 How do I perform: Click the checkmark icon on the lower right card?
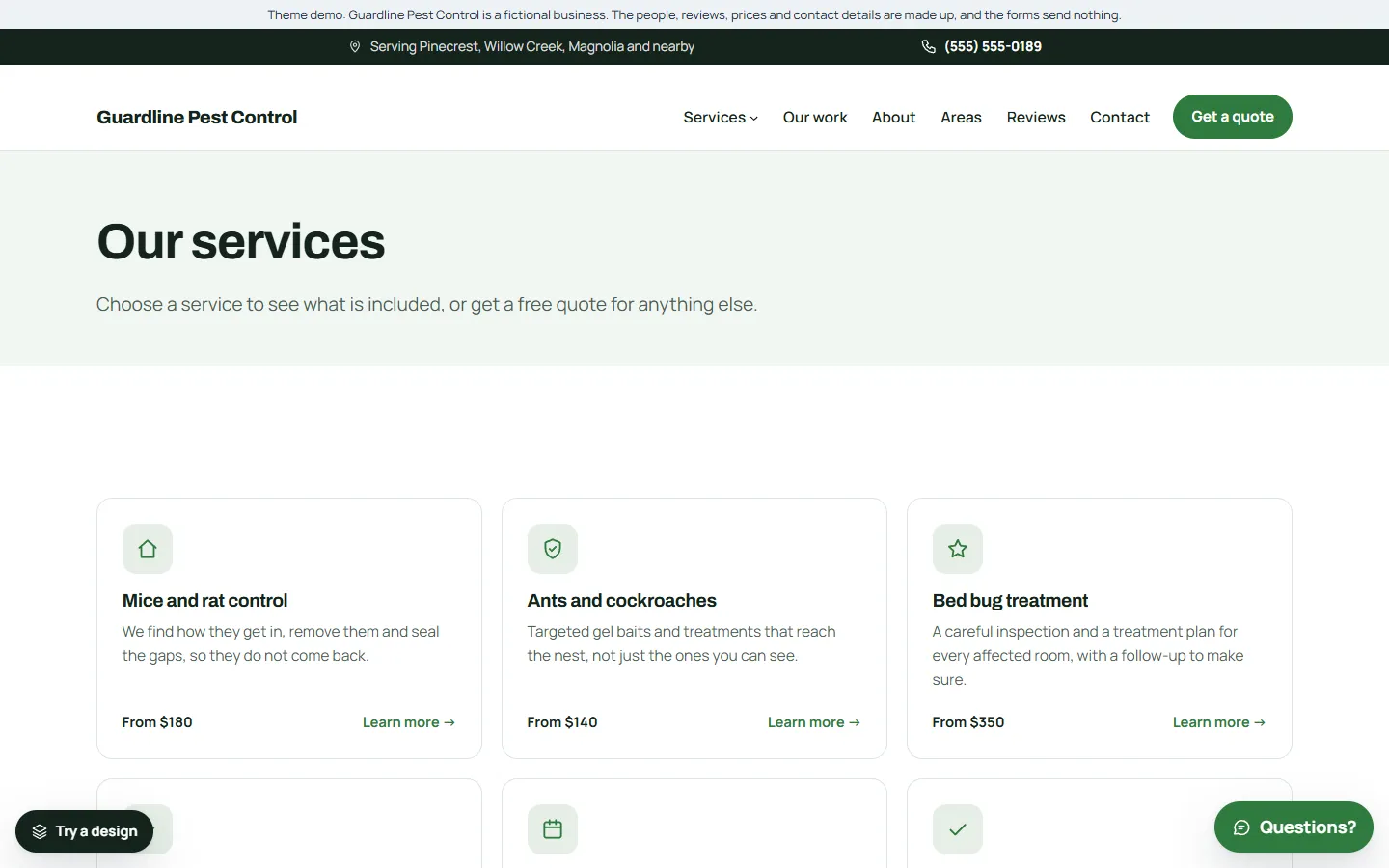coord(958,829)
